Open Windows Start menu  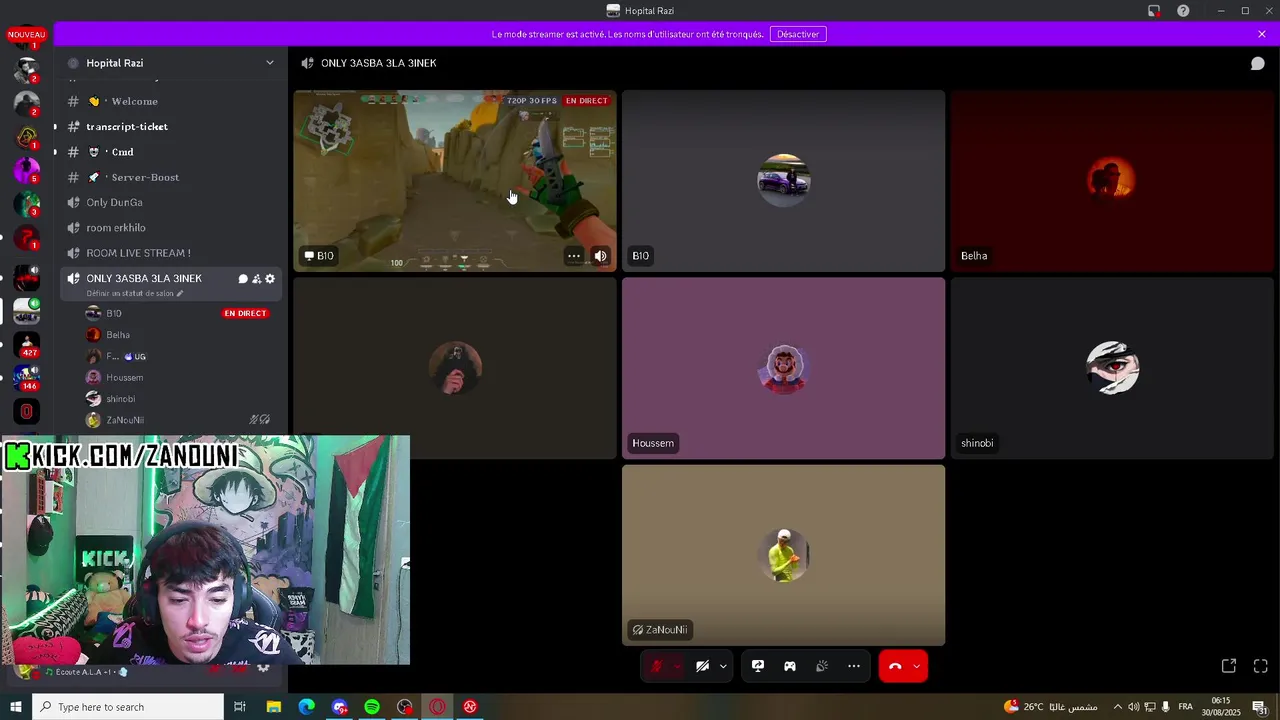pyautogui.click(x=16, y=707)
